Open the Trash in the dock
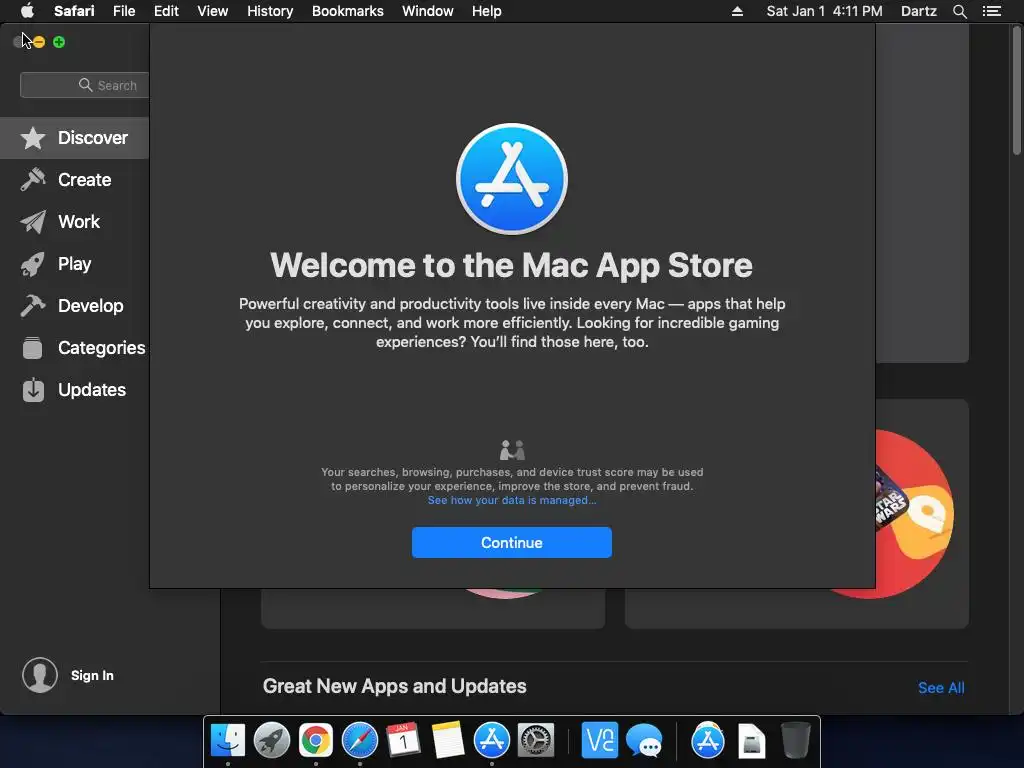The image size is (1024, 768). (796, 741)
